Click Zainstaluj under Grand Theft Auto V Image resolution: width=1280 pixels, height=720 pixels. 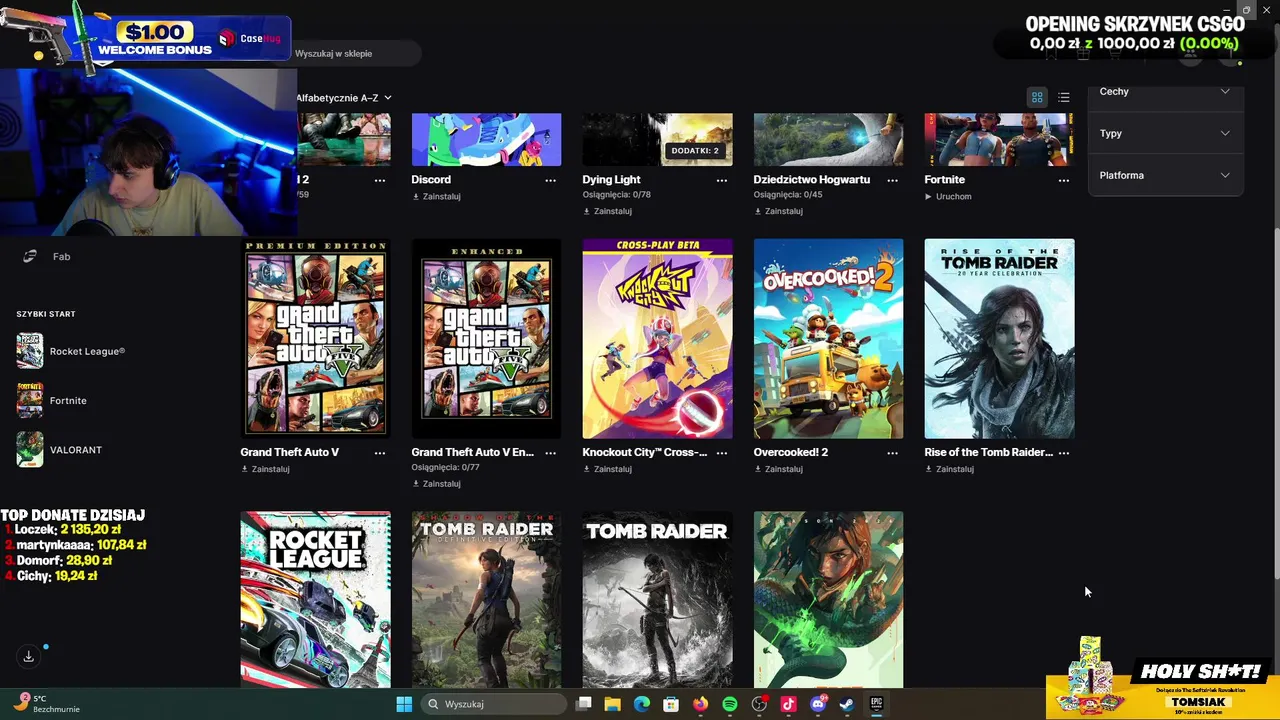pyautogui.click(x=265, y=469)
